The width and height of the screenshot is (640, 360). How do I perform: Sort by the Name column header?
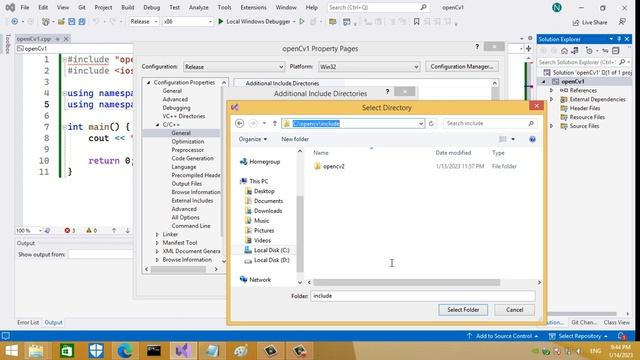(321, 153)
